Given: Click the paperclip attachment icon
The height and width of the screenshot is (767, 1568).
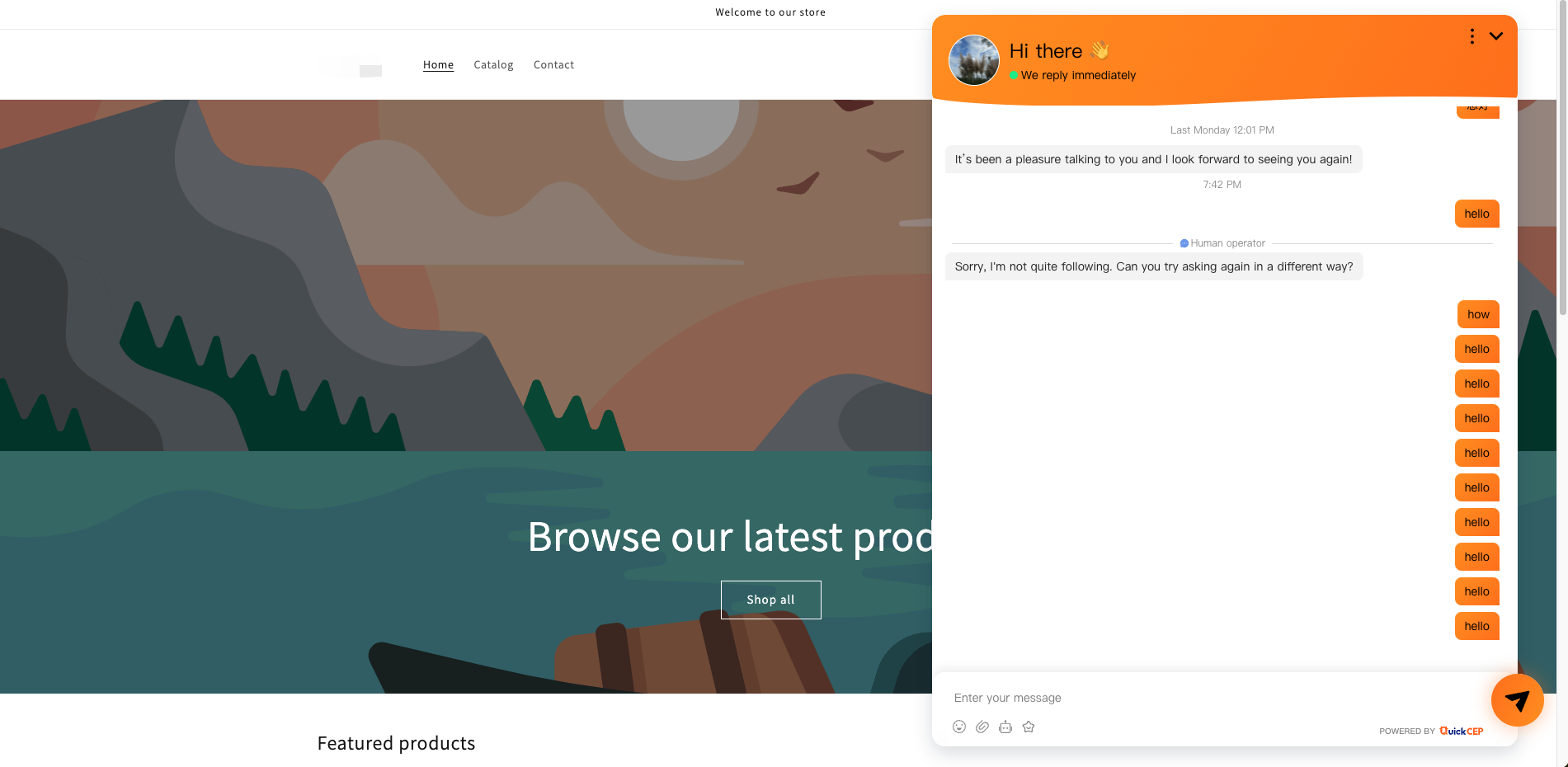Looking at the screenshot, I should point(982,727).
